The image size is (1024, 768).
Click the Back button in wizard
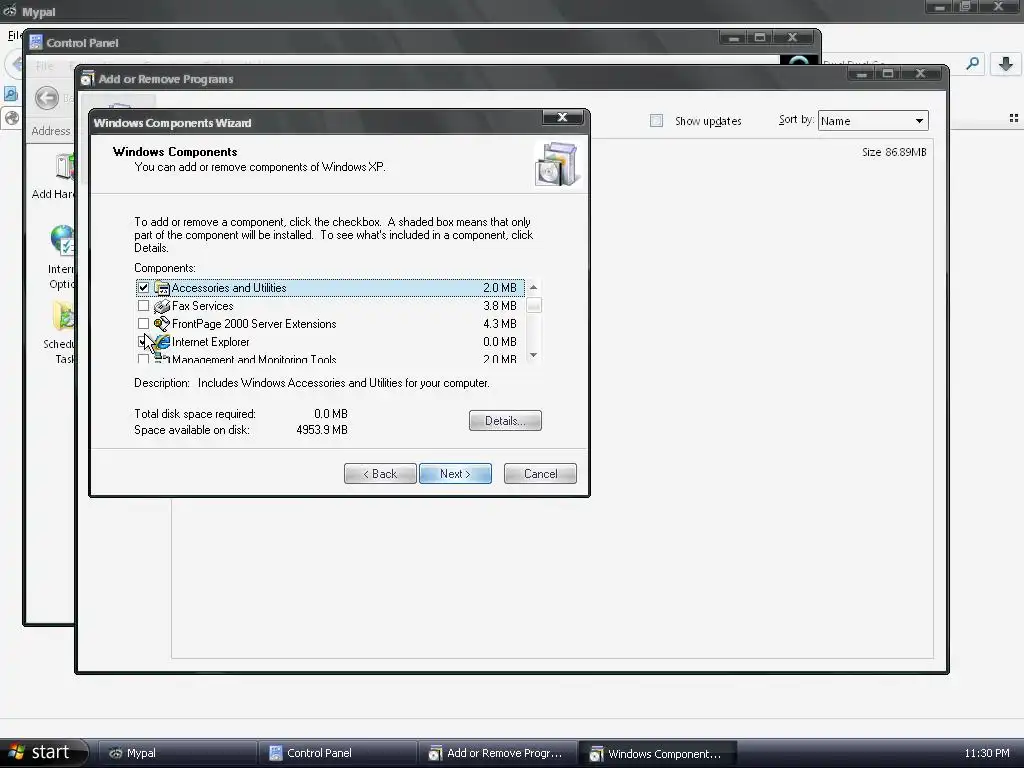point(380,473)
